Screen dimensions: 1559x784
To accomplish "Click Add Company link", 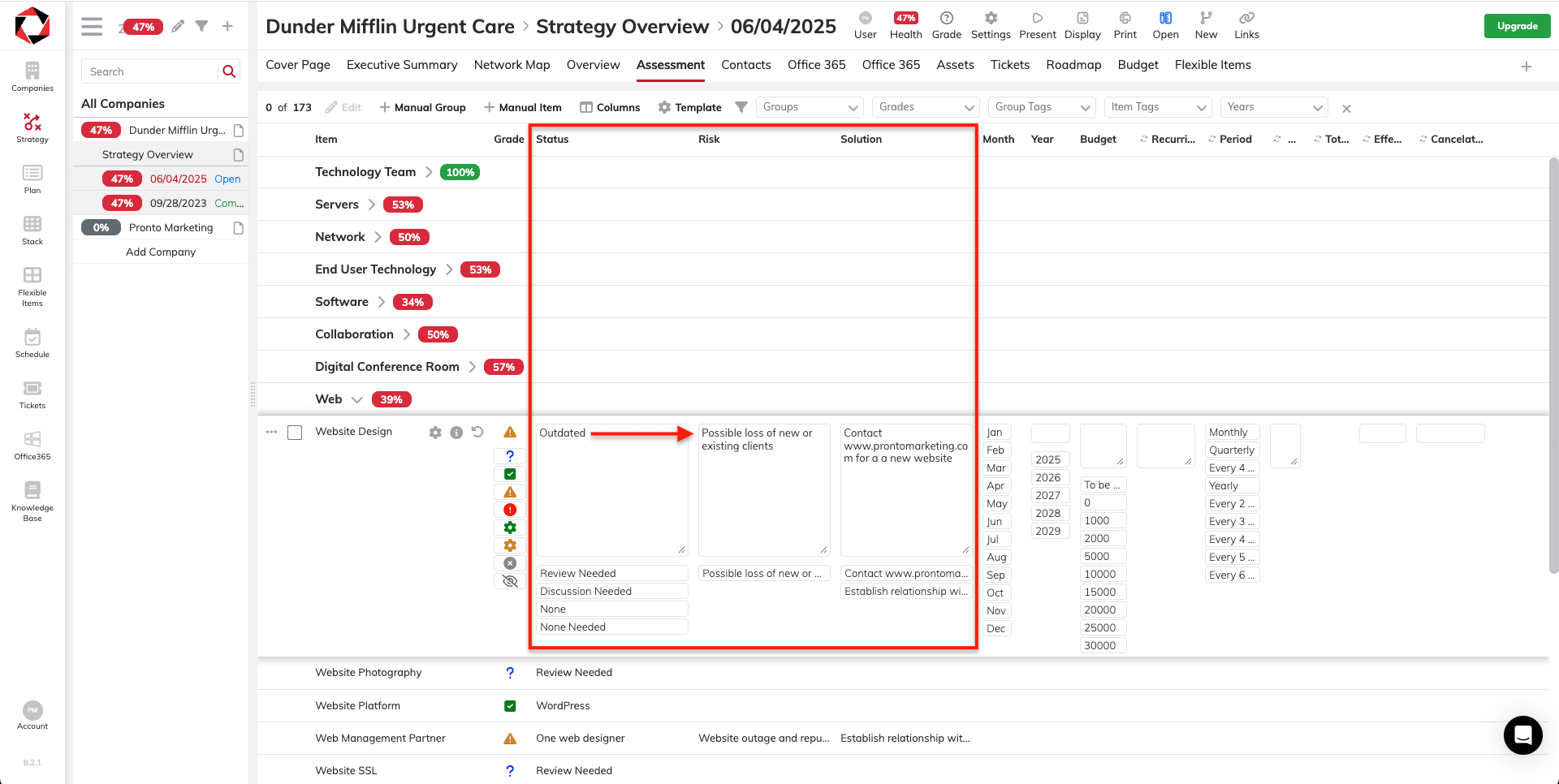I will (x=161, y=252).
